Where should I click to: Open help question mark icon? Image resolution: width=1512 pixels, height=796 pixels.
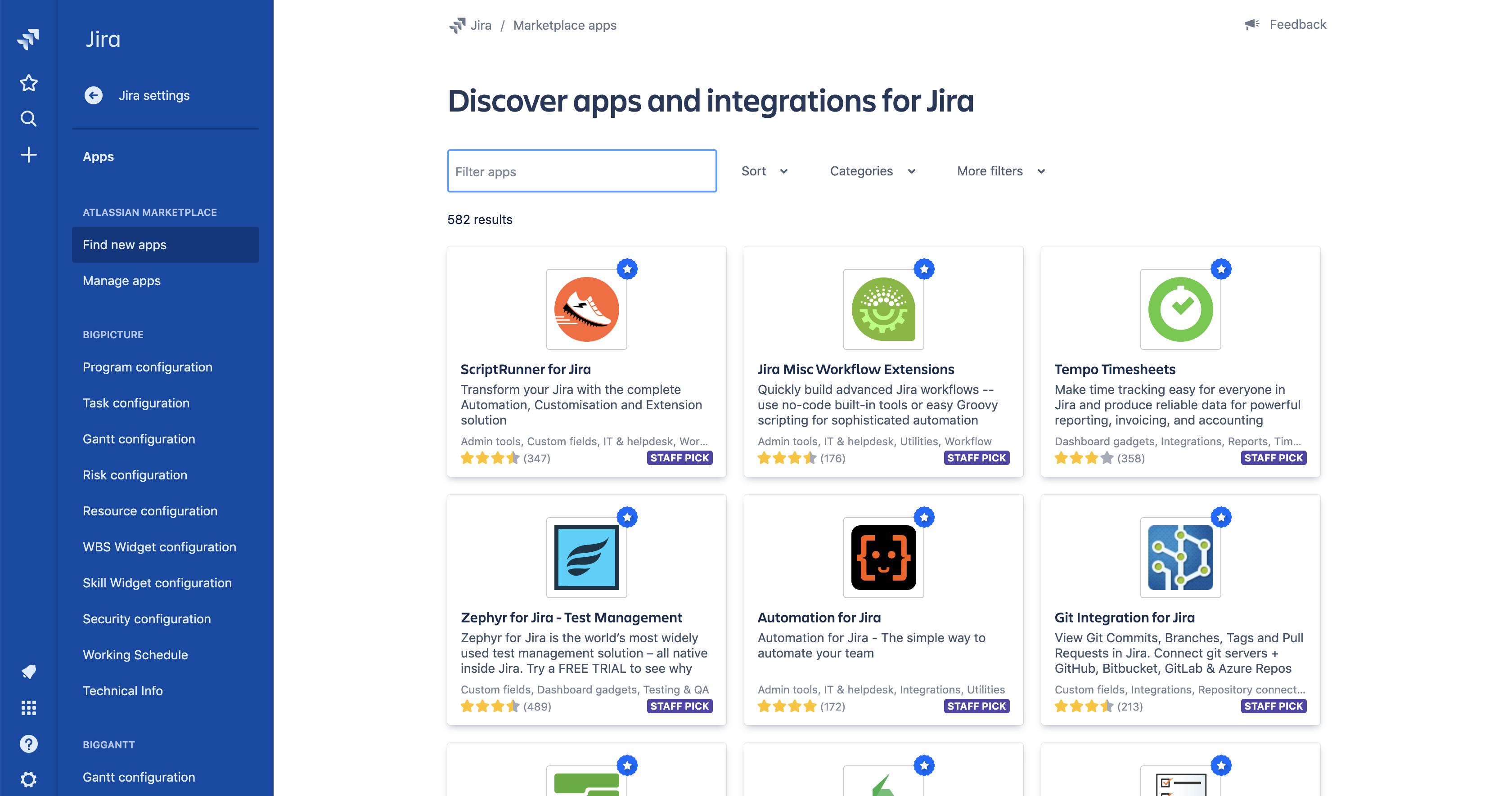tap(28, 743)
